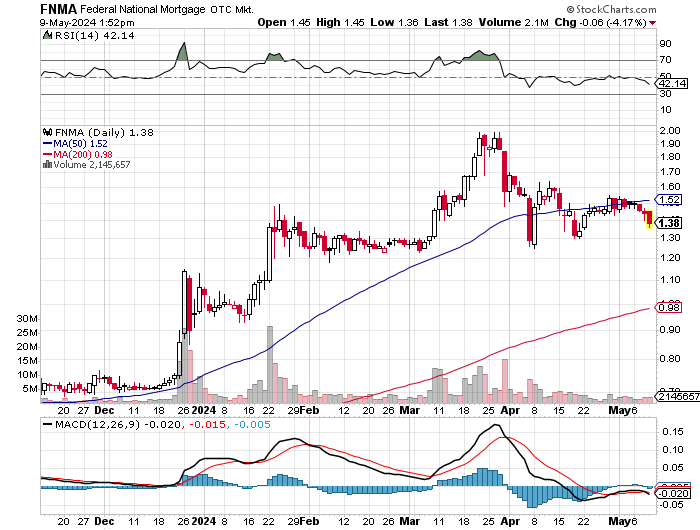This screenshot has height=530, width=700.
Task: Click the blue MACD histogram value -0.005
Action: 252,424
